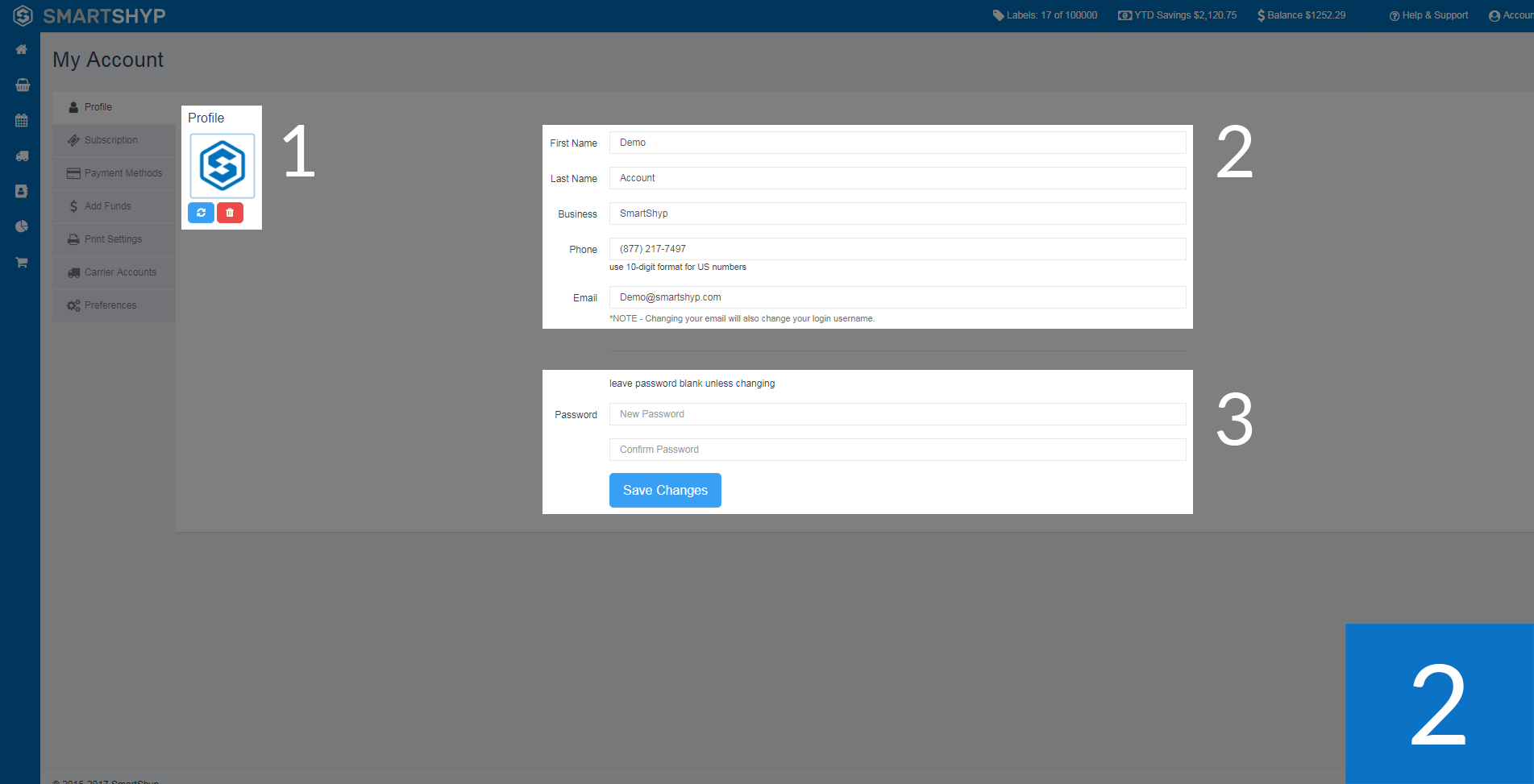The height and width of the screenshot is (784, 1534).
Task: Click the Confirm Password field
Action: click(897, 450)
